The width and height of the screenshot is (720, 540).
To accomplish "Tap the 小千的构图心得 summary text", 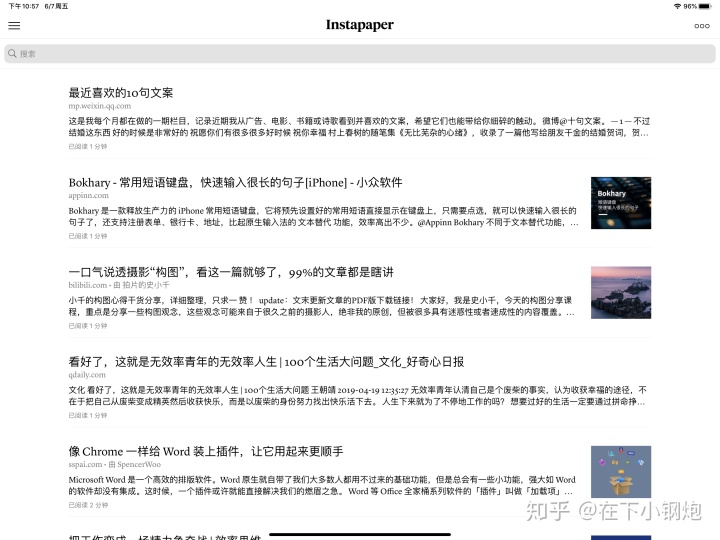I will pyautogui.click(x=321, y=306).
